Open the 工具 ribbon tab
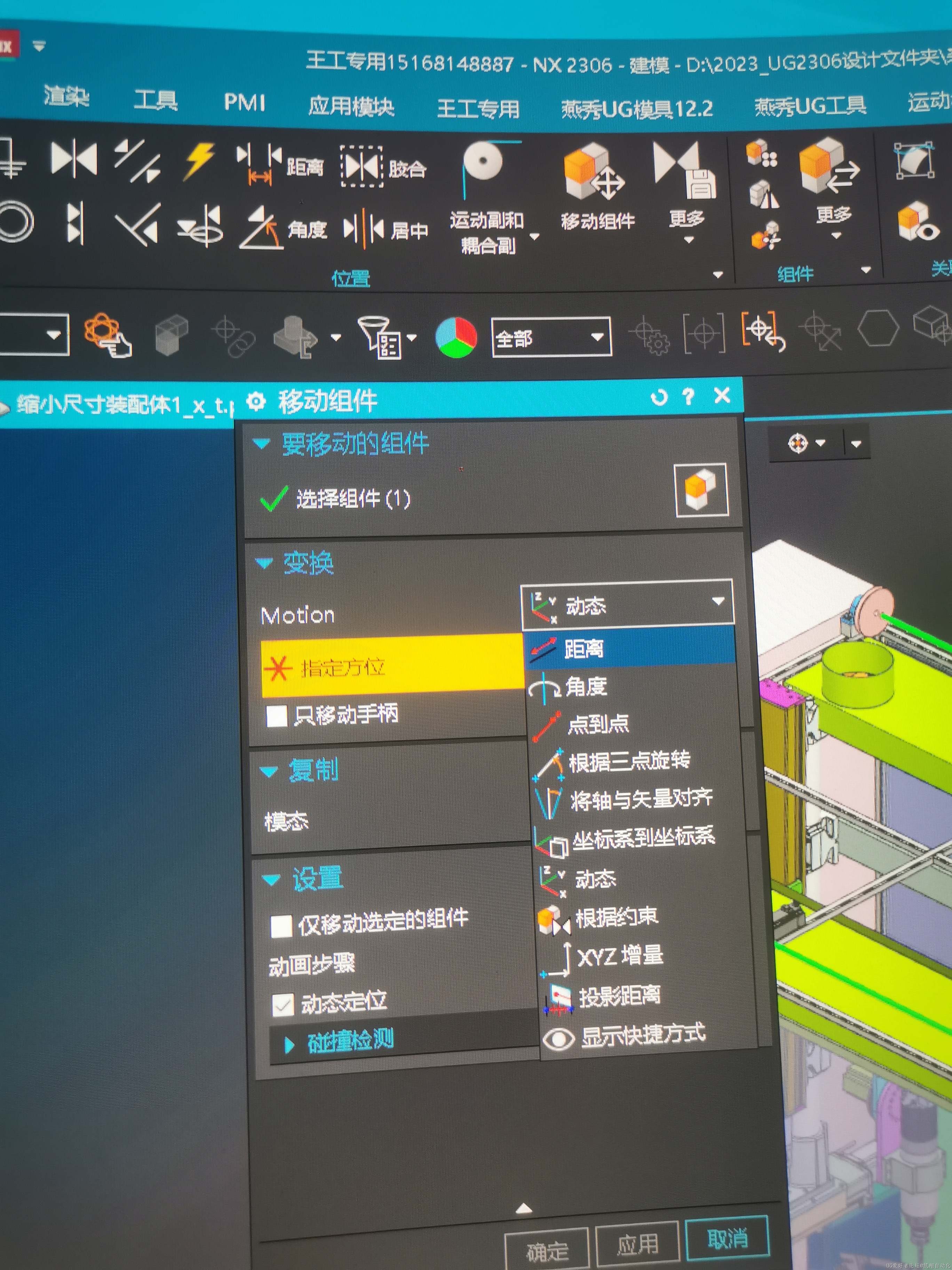 [156, 100]
